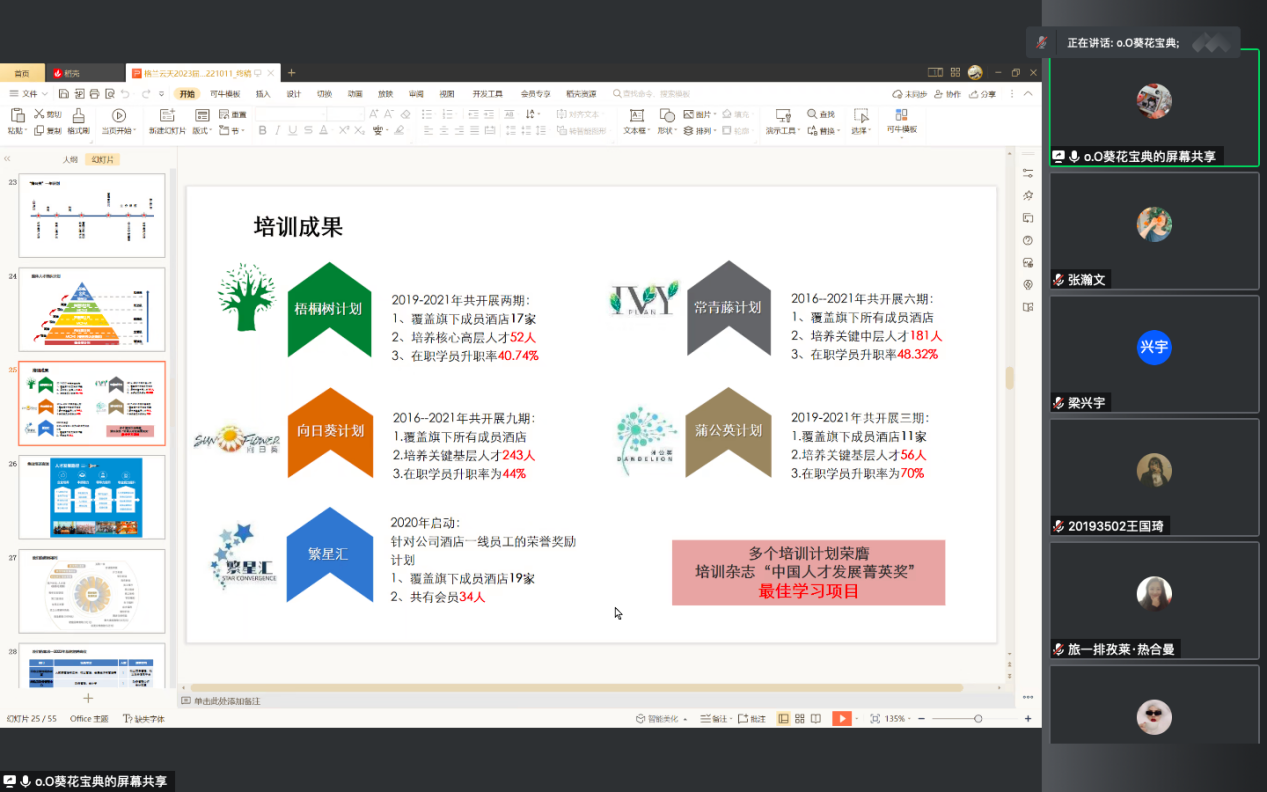Start slideshow from current slide (当页开始)
This screenshot has height=792, width=1267.
pos(118,116)
